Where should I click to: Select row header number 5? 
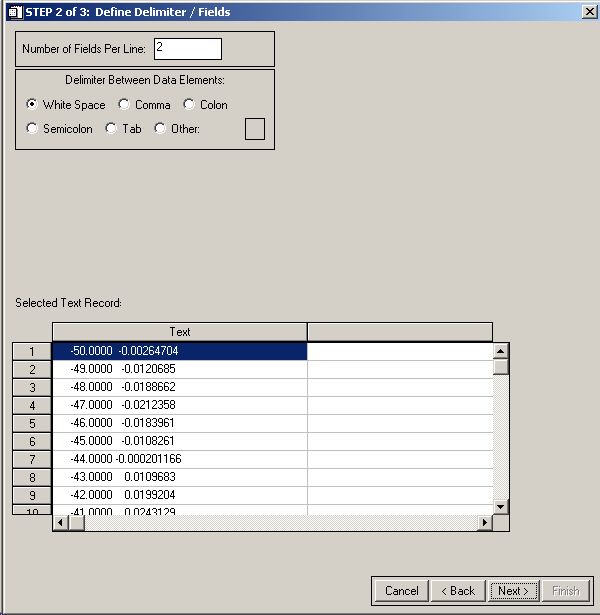tap(32, 423)
